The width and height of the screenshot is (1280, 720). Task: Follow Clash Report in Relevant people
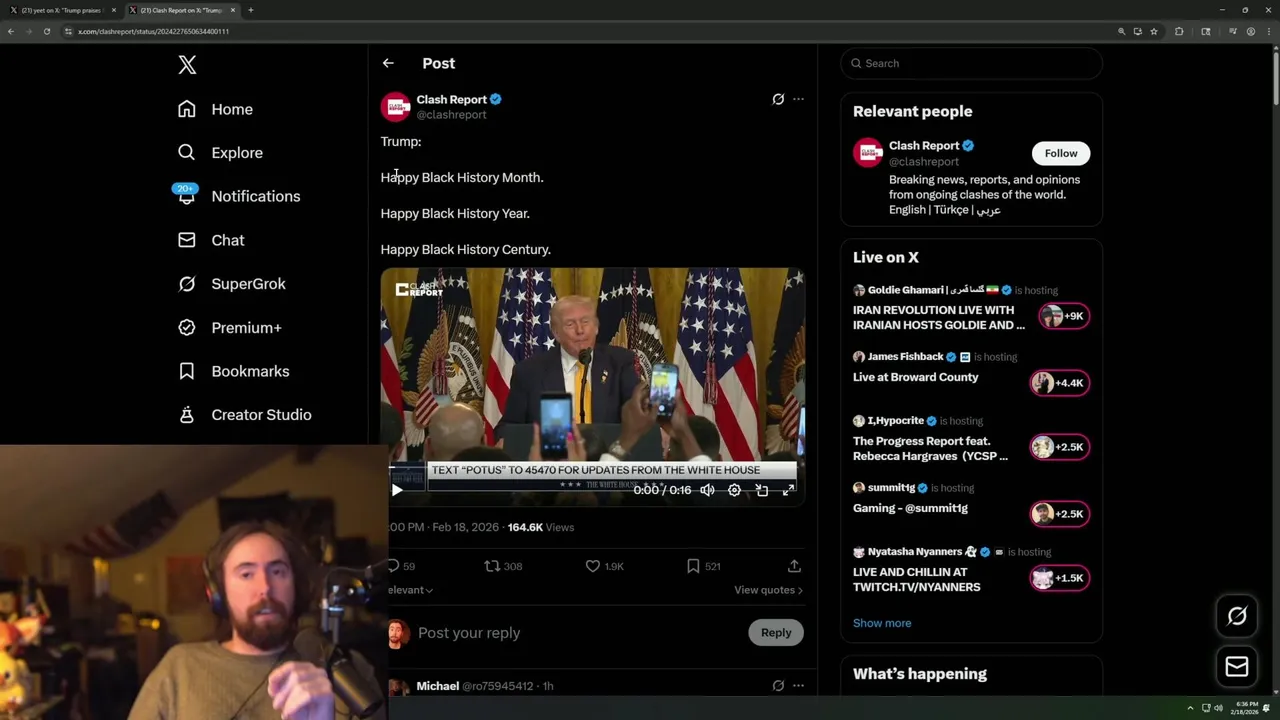pyautogui.click(x=1061, y=153)
